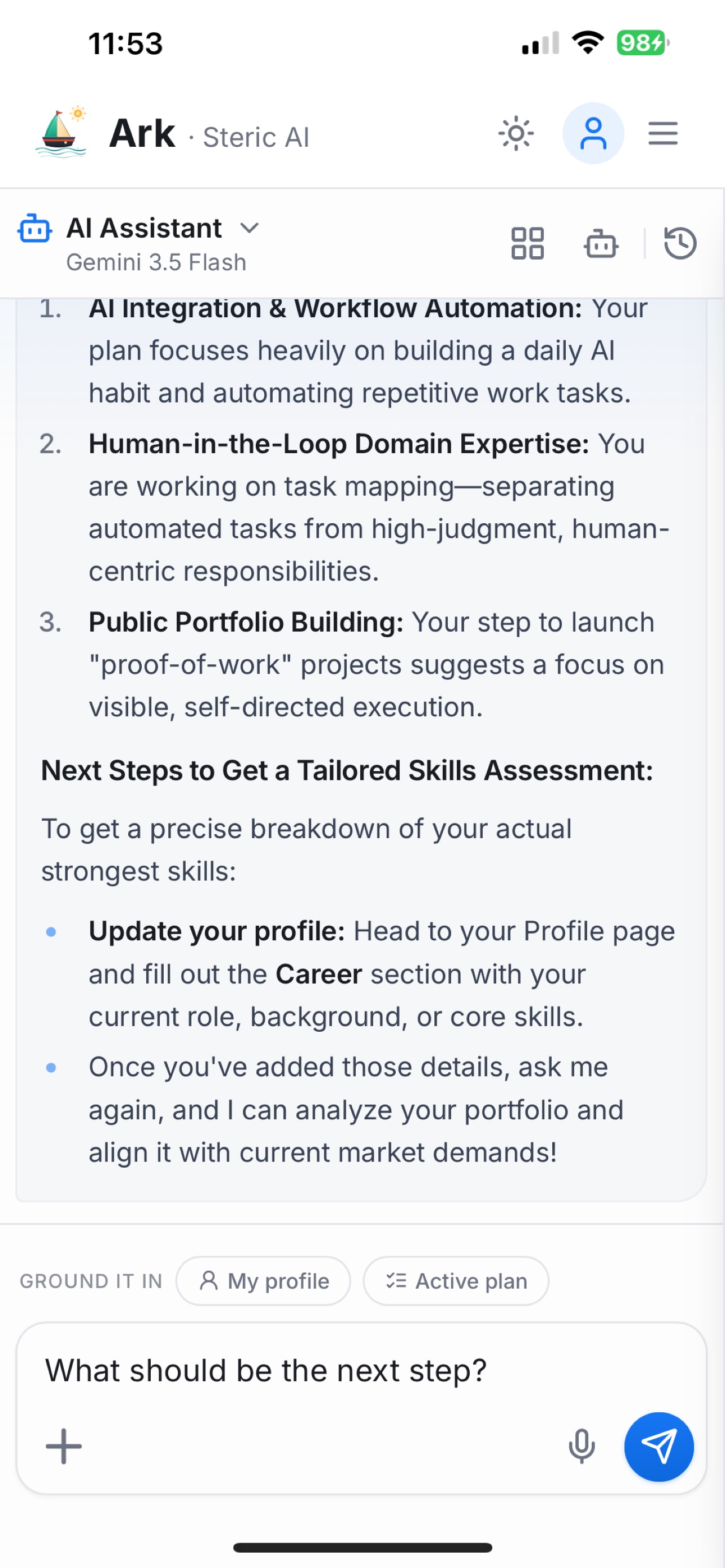725x1568 pixels.
Task: Toggle Active plan grounding chip
Action: tap(456, 1281)
